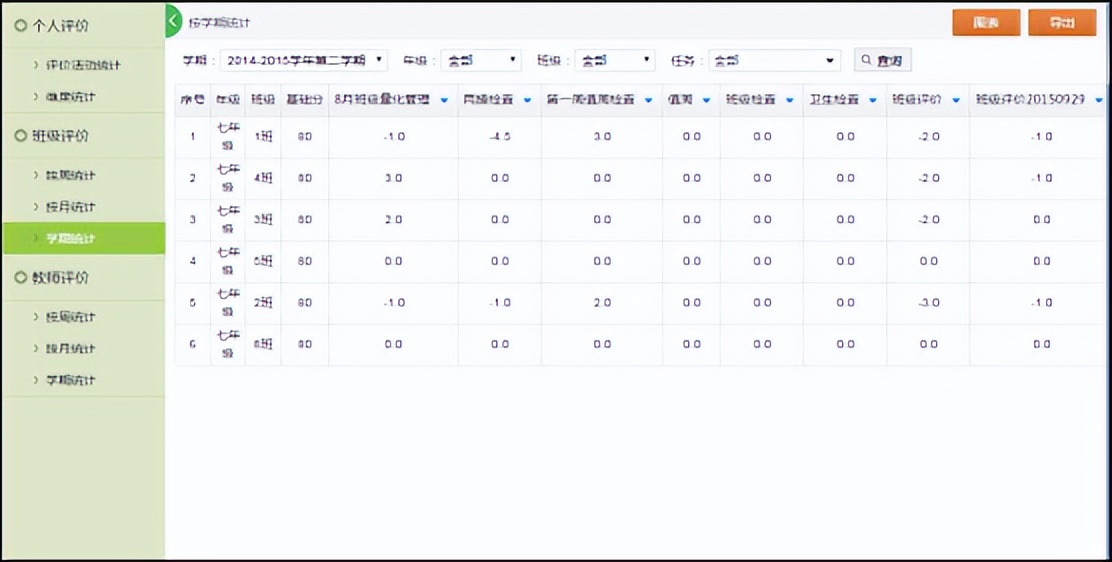
Task: Click the magnifier 查询 search button
Action: point(882,60)
